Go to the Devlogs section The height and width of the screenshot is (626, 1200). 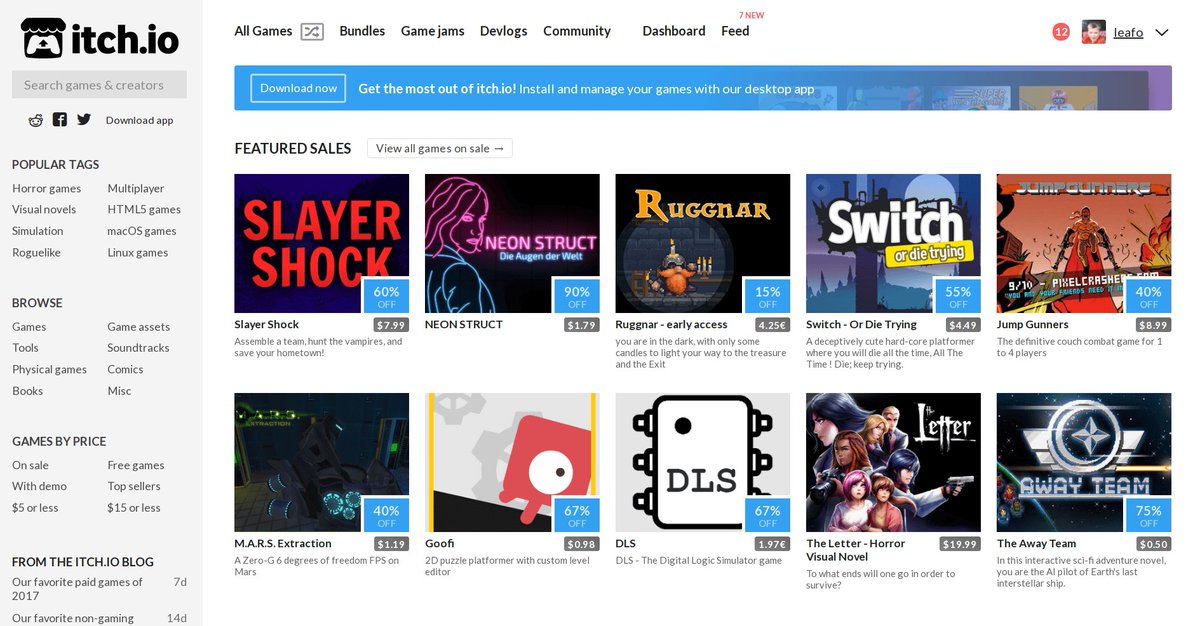pyautogui.click(x=503, y=31)
